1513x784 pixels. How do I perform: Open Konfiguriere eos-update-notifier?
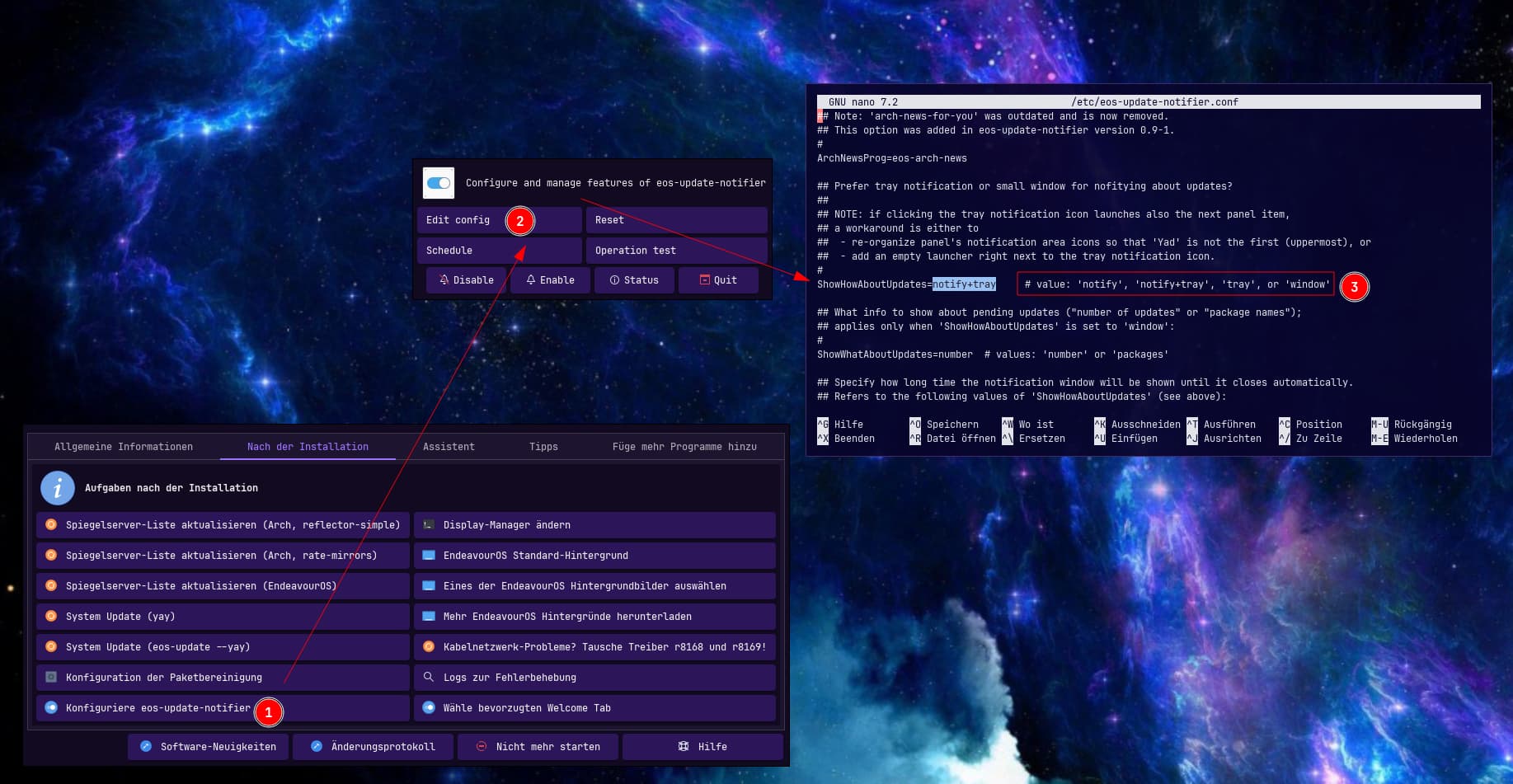click(223, 708)
